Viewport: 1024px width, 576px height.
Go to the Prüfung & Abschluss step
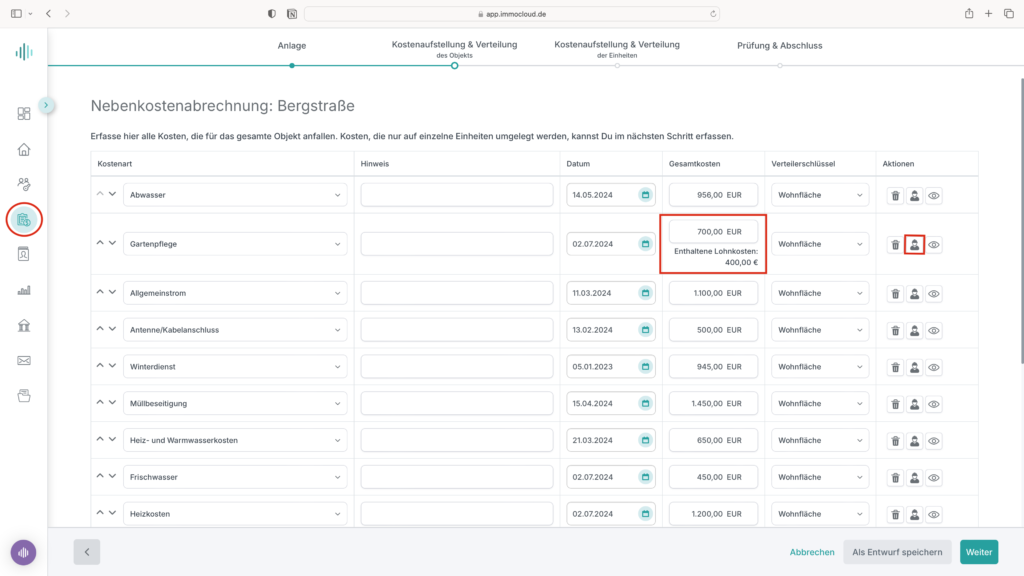click(780, 46)
